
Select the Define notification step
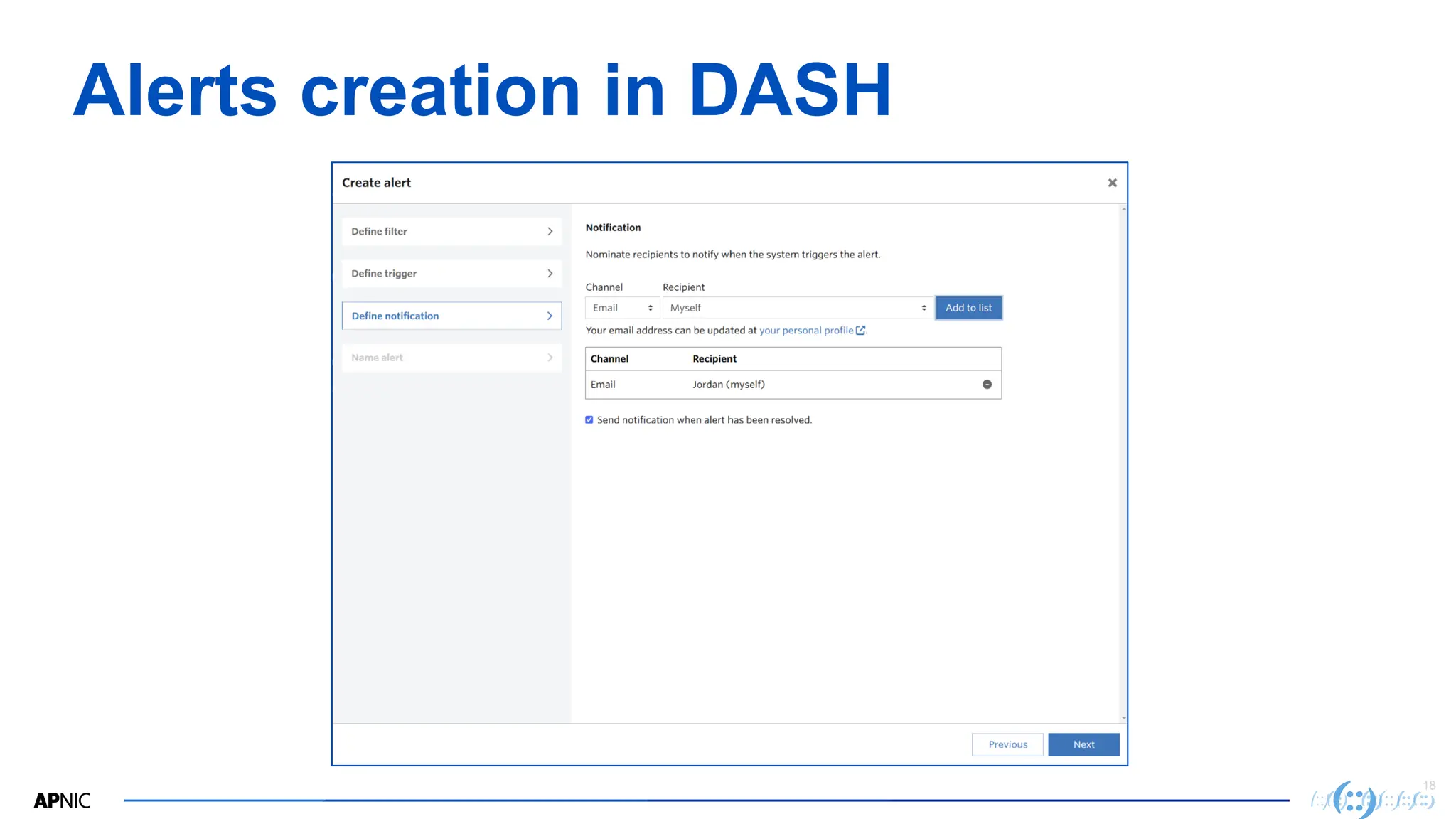click(x=451, y=316)
